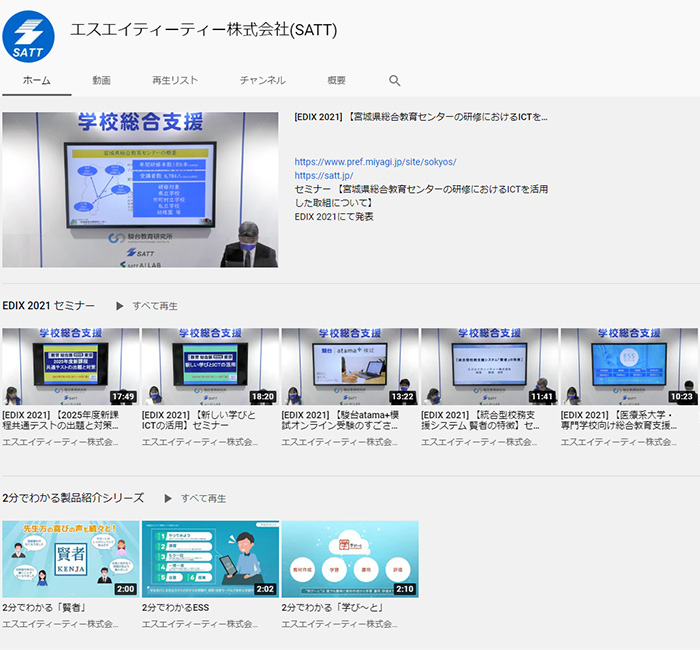Open the 17:49 video thumbnail
The image size is (700, 650).
pyautogui.click(x=71, y=367)
